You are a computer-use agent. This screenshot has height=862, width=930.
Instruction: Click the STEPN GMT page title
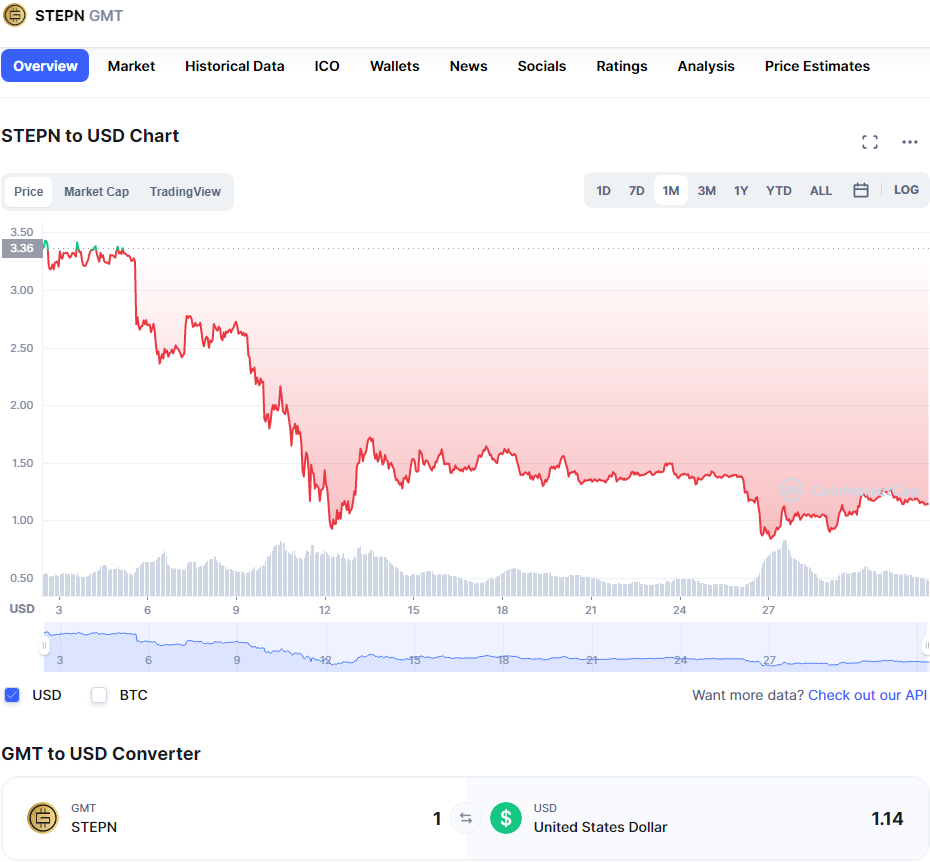79,15
